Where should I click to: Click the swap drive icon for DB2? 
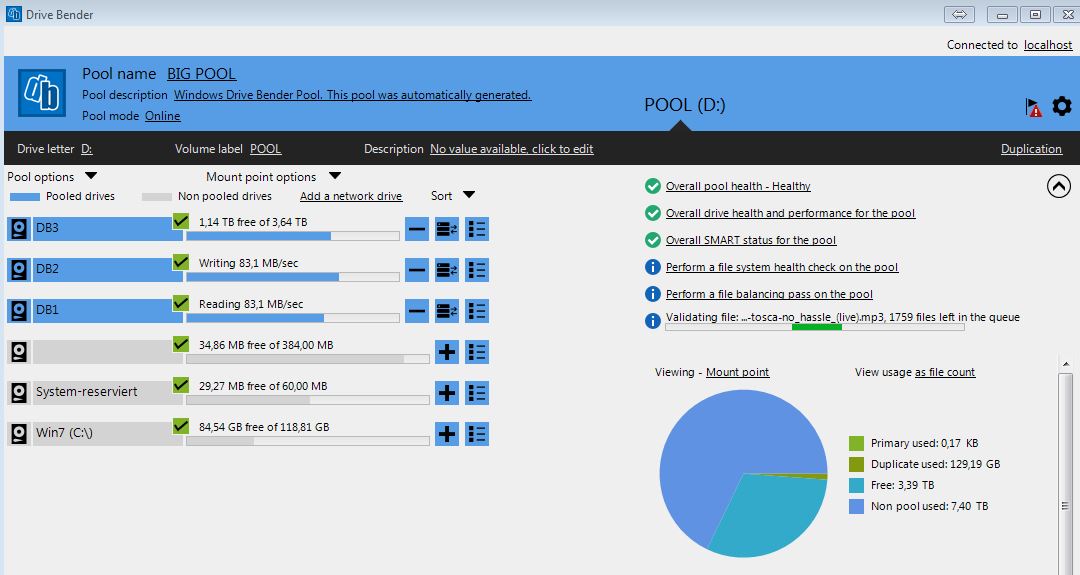point(447,270)
